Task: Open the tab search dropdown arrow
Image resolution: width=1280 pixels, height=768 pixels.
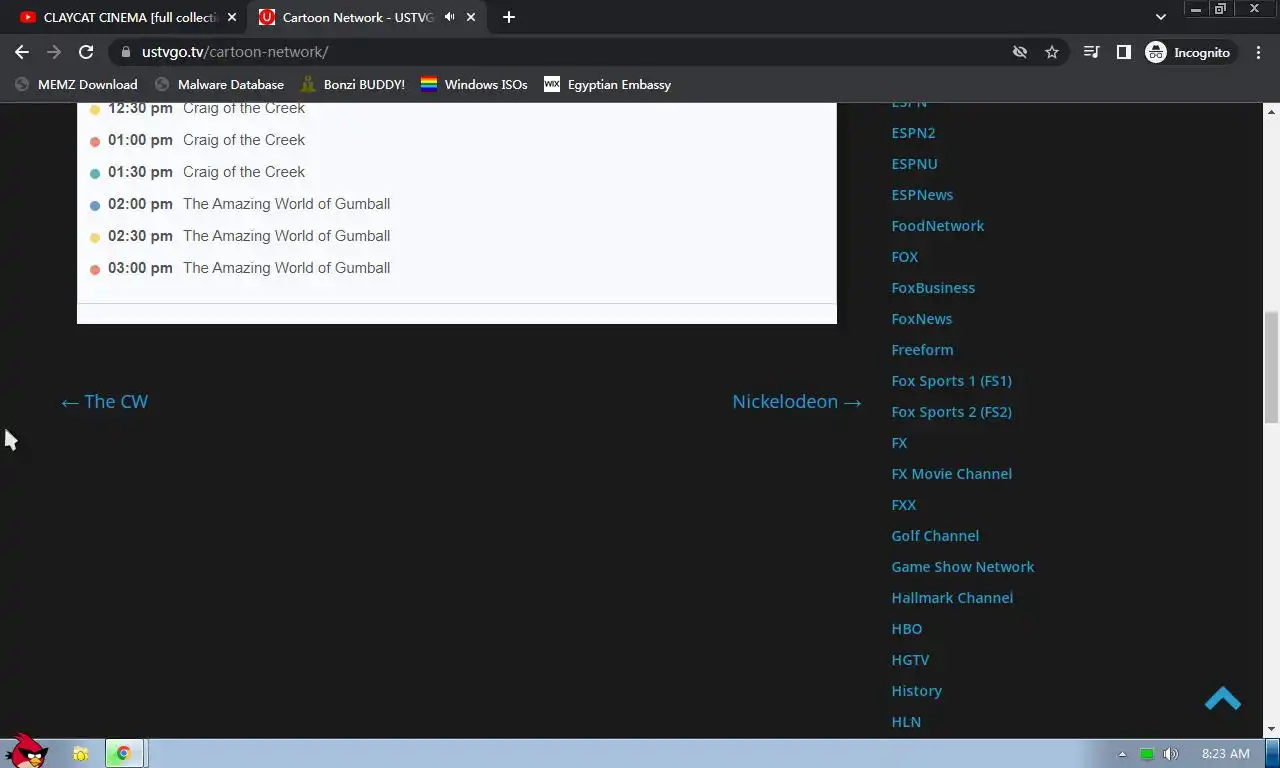Action: point(1161,17)
